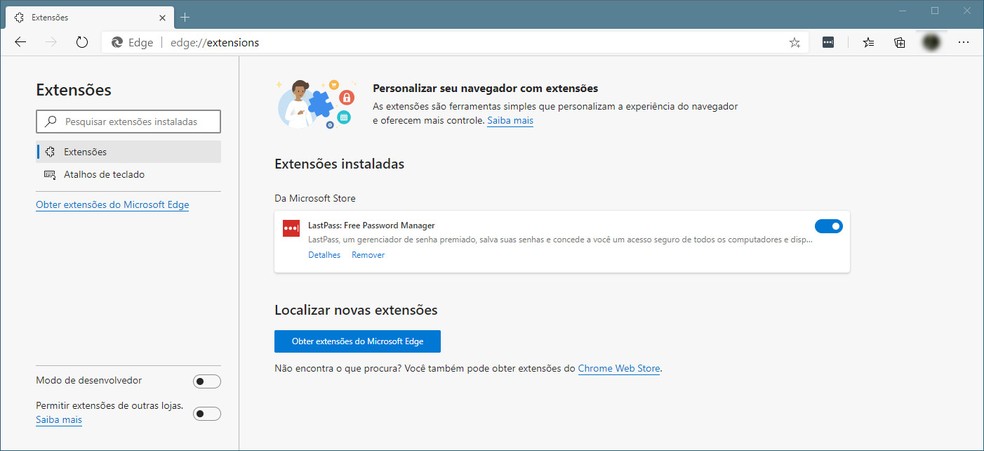Screen dimensions: 984x451
Task: Open the Edge settings and more menu
Action: coord(963,42)
